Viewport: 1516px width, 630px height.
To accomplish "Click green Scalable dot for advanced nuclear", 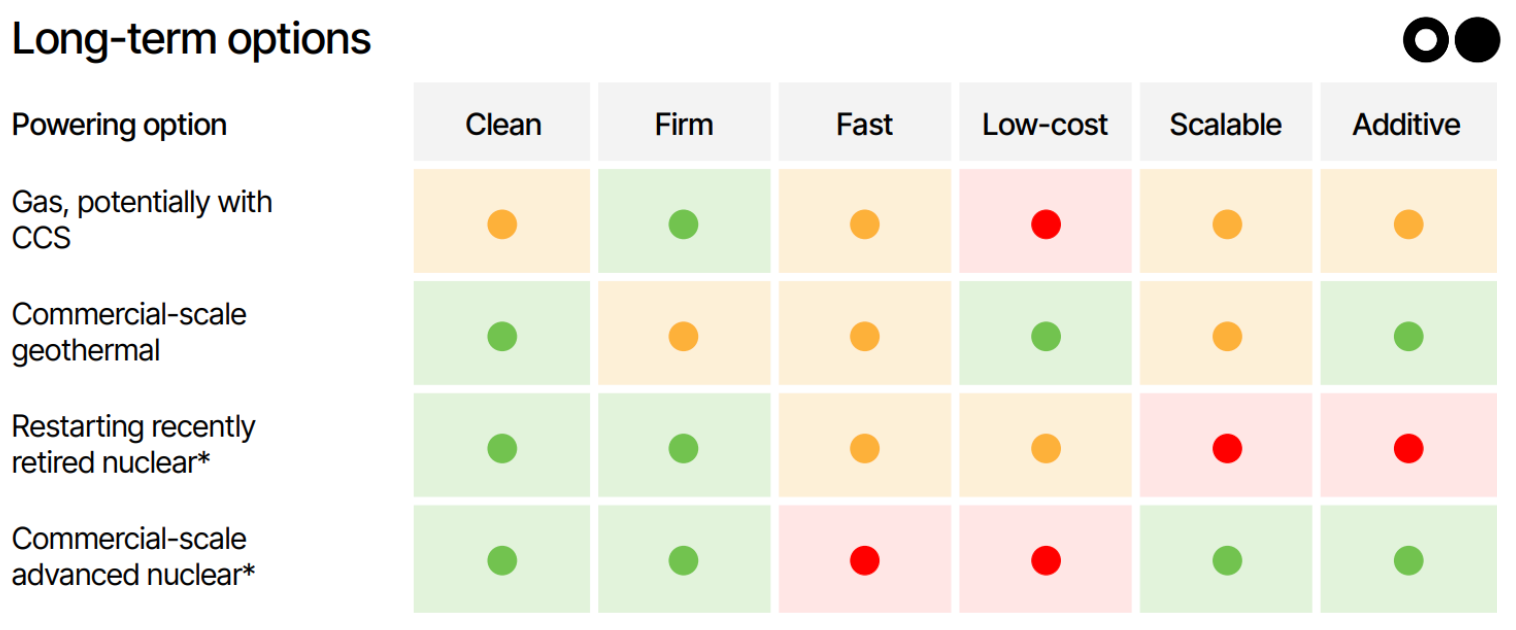I will click(1227, 560).
